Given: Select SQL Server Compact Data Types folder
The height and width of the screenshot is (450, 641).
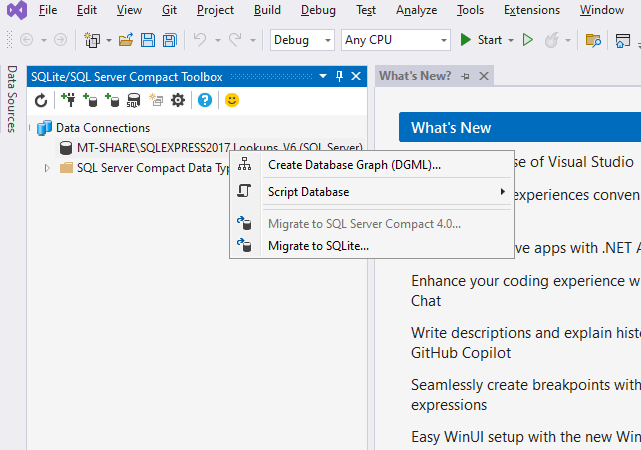Looking at the screenshot, I should pyautogui.click(x=153, y=168).
